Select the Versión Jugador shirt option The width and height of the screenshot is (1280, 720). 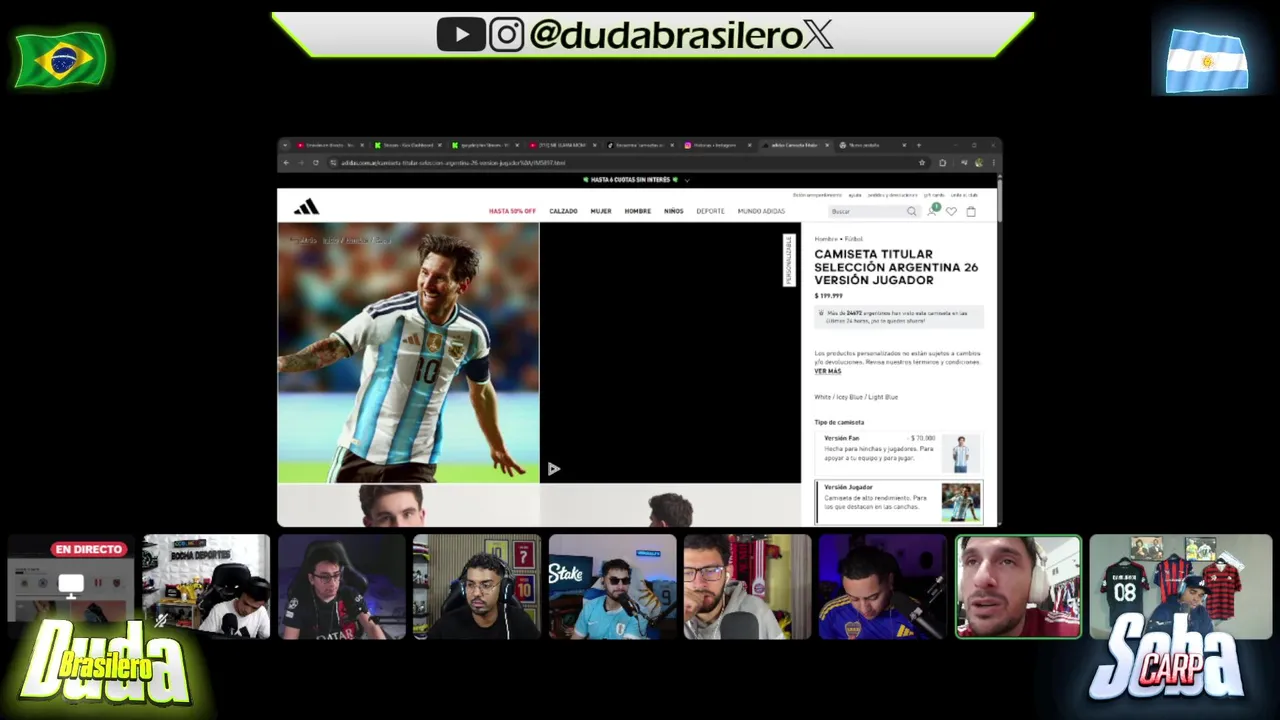pyautogui.click(x=898, y=502)
